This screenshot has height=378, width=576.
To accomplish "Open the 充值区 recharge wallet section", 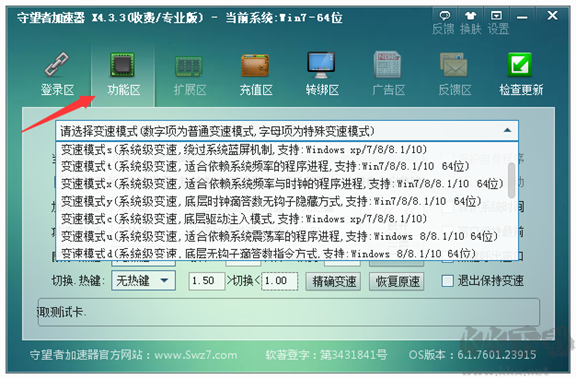I will 256,75.
